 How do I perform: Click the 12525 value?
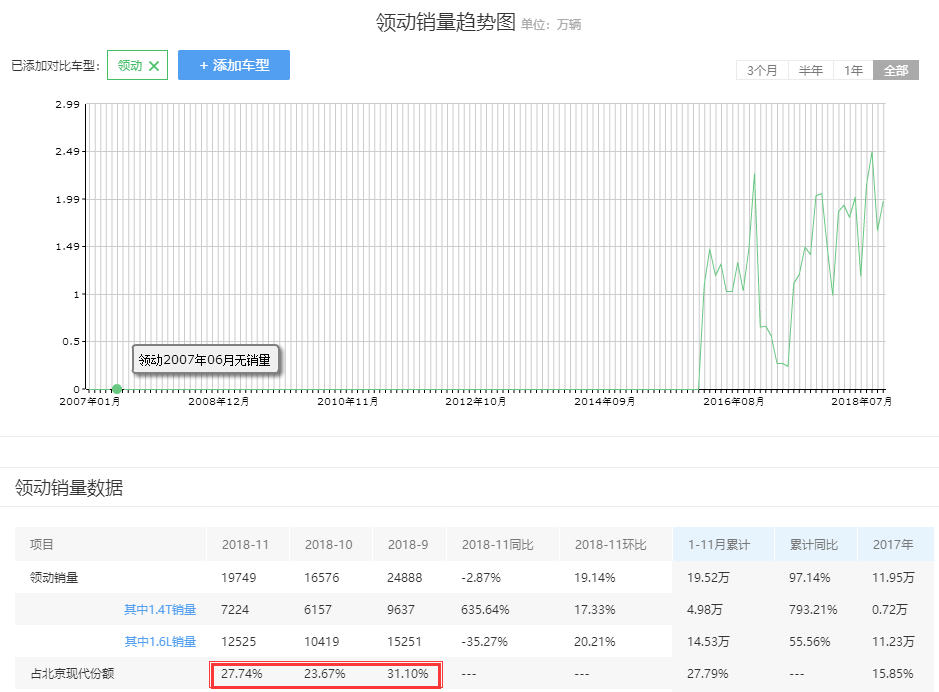click(x=238, y=642)
